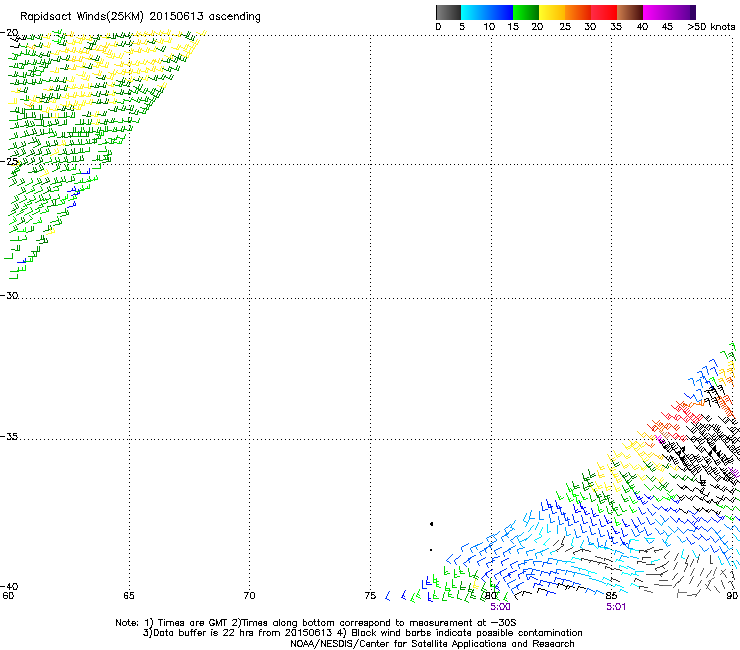740x650 pixels.
Task: Click the '25' label under the color scale
Action: 565,27
